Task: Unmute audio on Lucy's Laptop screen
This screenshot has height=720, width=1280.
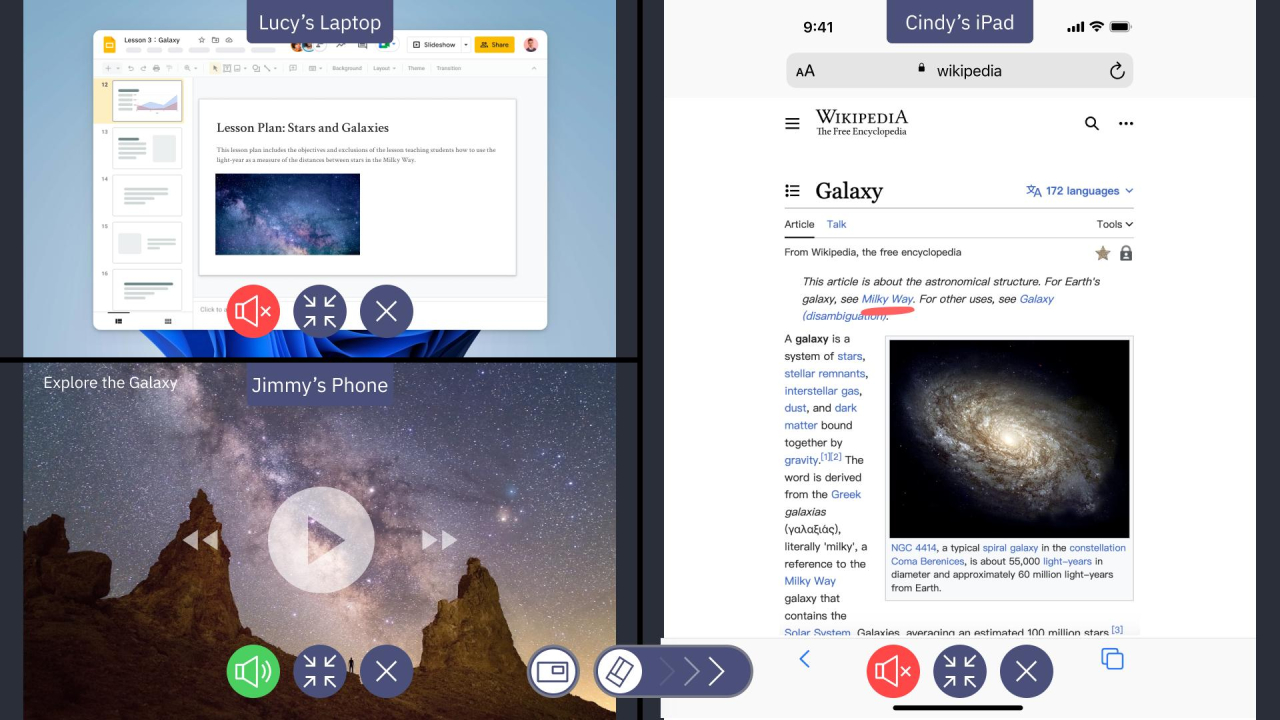Action: point(253,312)
